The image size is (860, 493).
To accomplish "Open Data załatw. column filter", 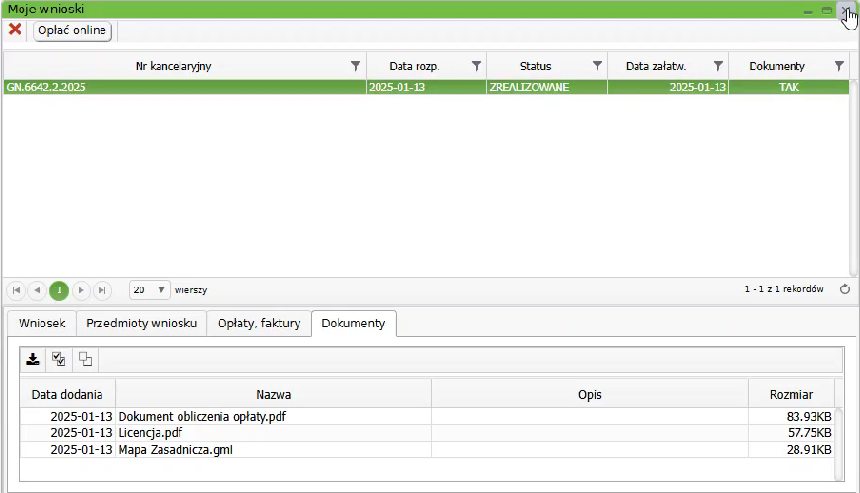I will [718, 66].
